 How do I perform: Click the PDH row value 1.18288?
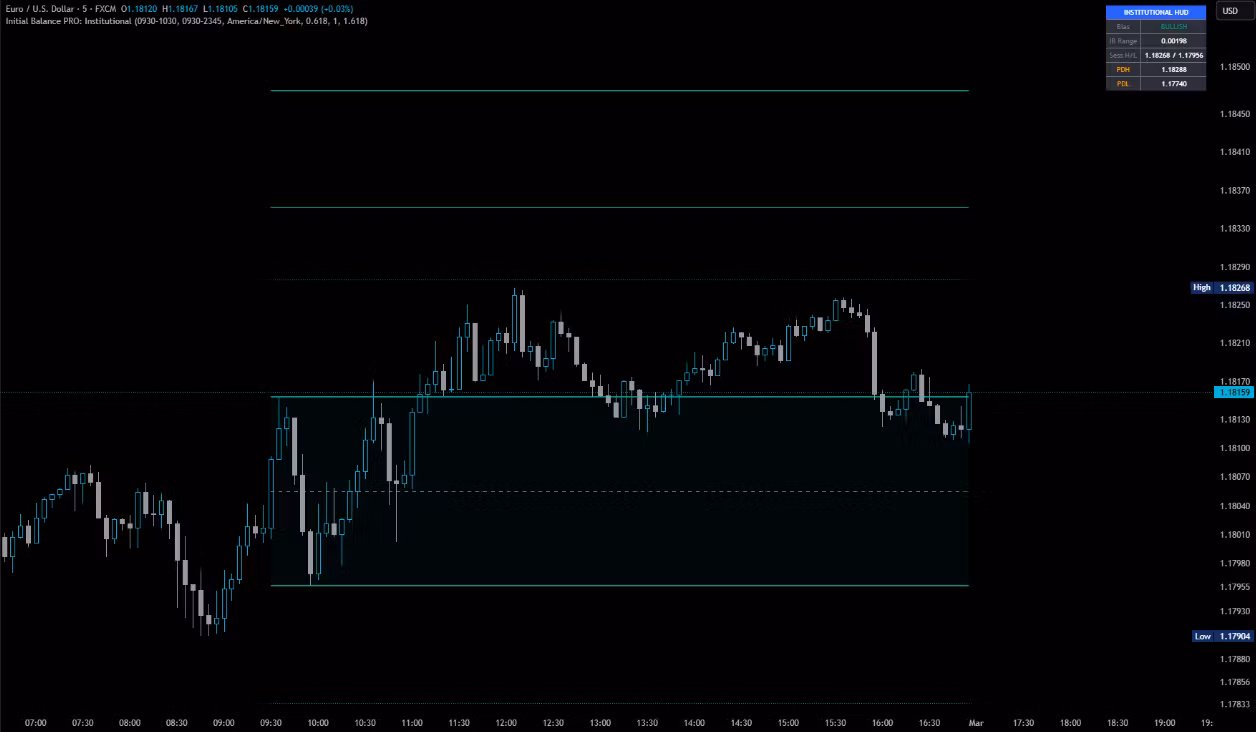pyautogui.click(x=1174, y=70)
